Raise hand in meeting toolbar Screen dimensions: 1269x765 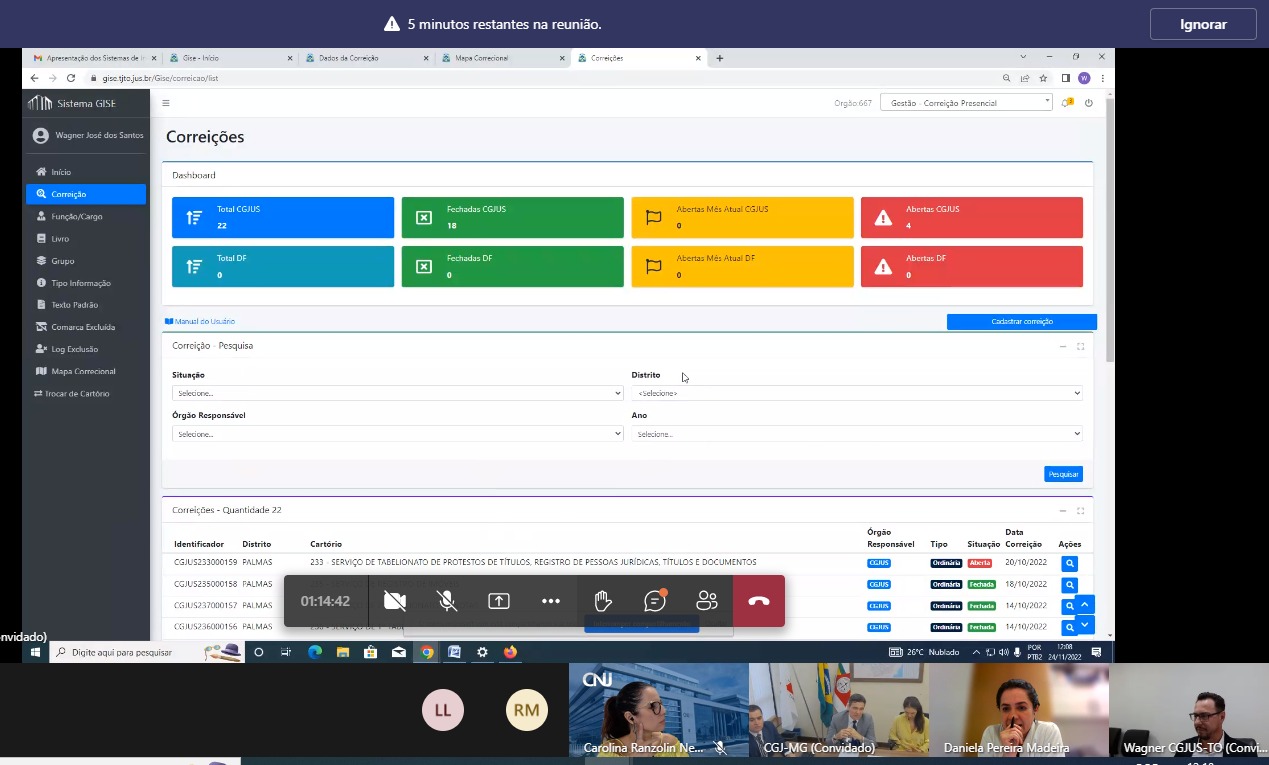602,601
